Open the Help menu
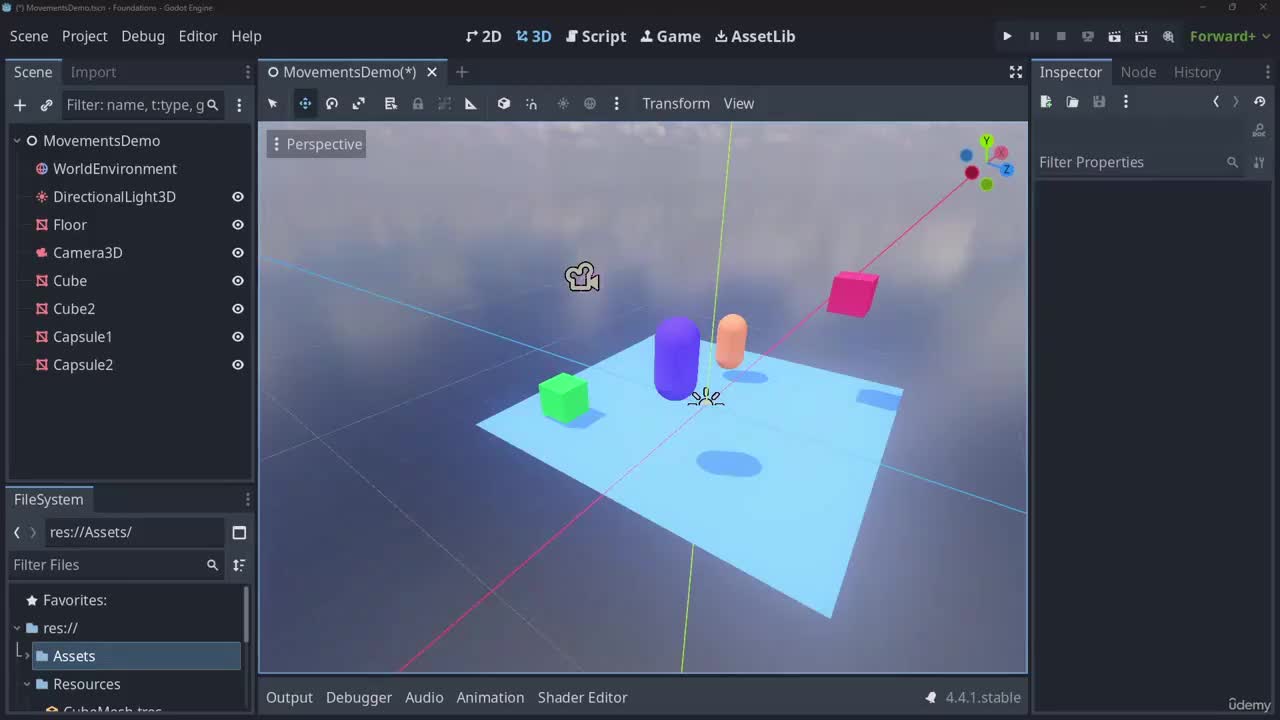The image size is (1280, 720). point(246,36)
